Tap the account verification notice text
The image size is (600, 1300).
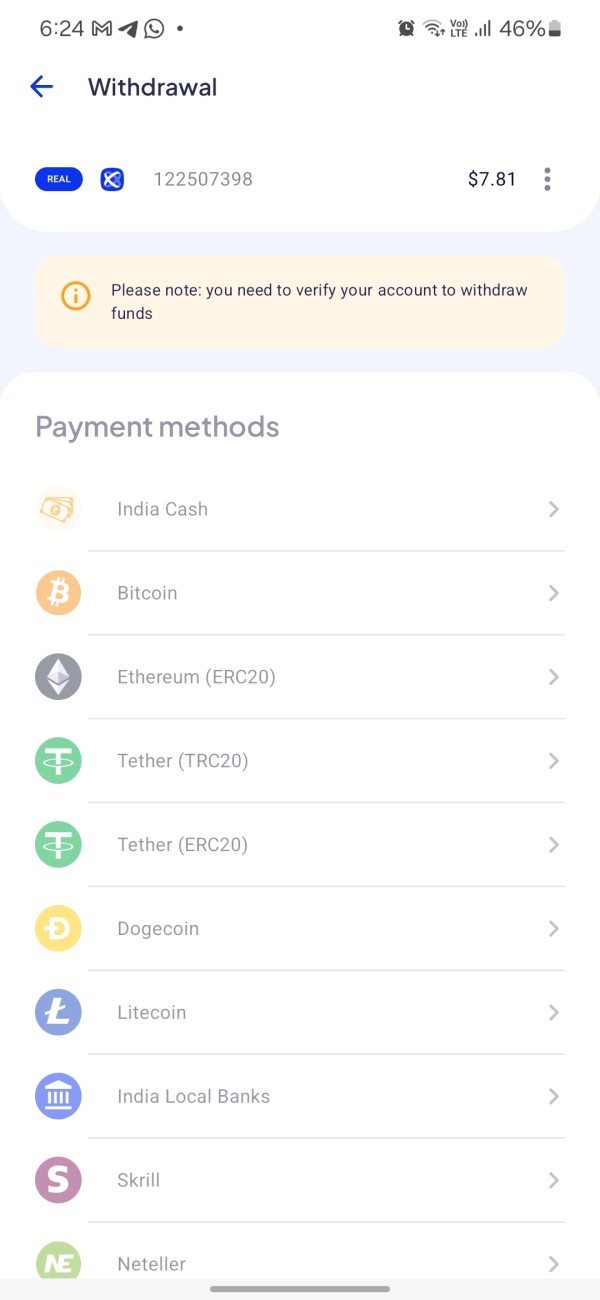pyautogui.click(x=319, y=301)
